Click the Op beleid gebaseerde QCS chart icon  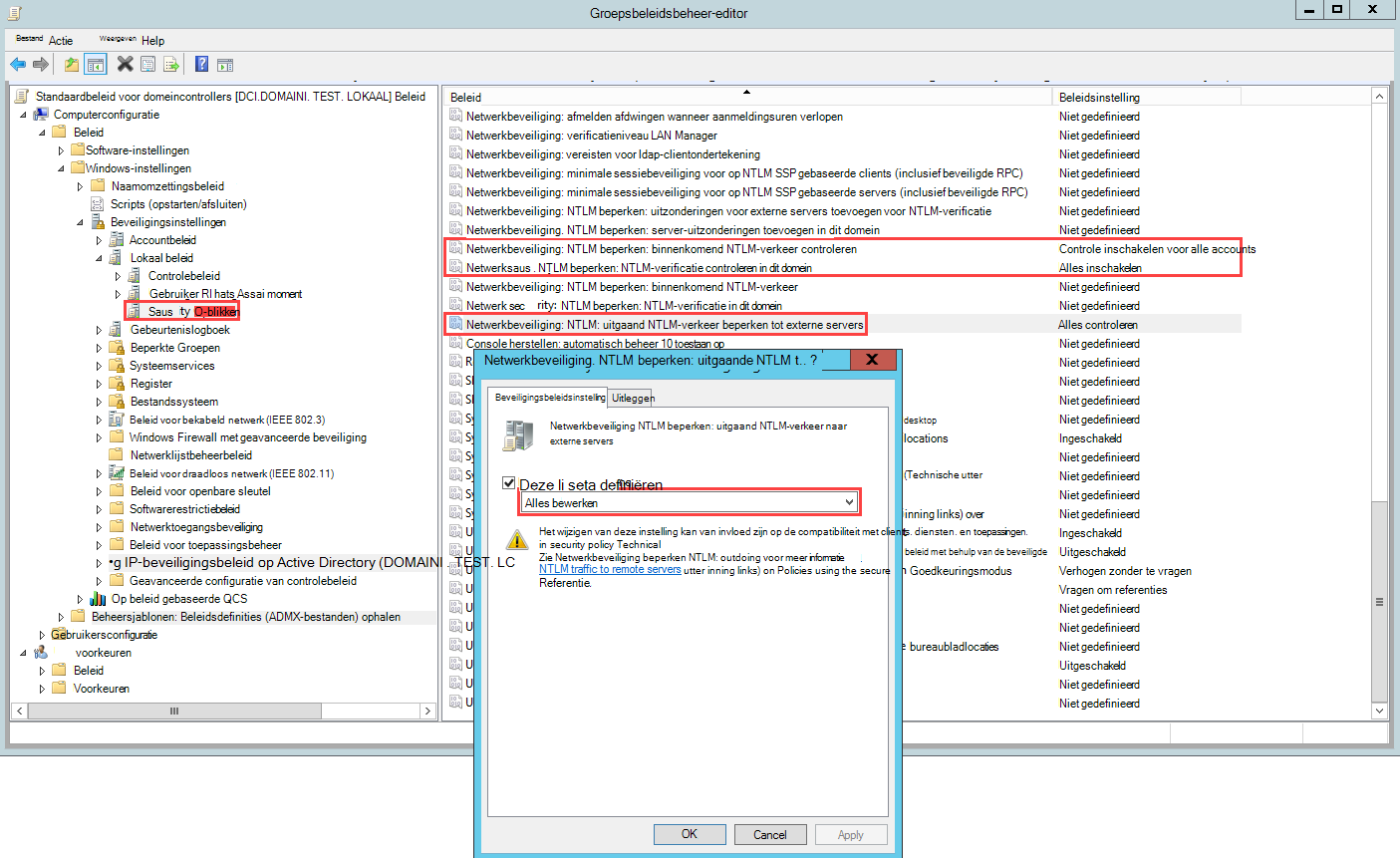98,599
